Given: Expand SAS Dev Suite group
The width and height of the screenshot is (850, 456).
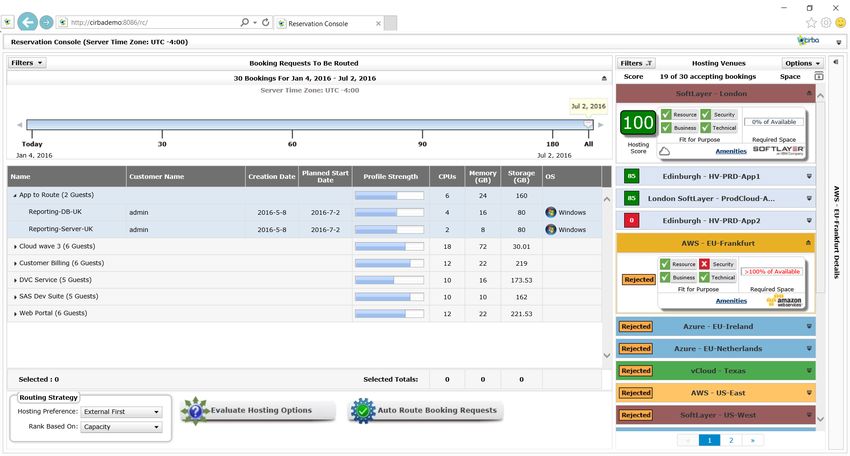Looking at the screenshot, I should click(x=15, y=297).
